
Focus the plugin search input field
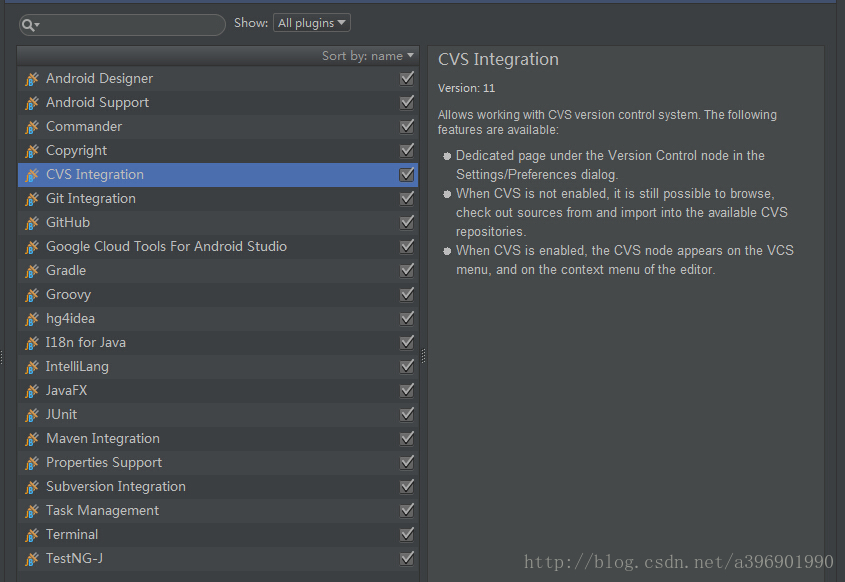tap(130, 25)
